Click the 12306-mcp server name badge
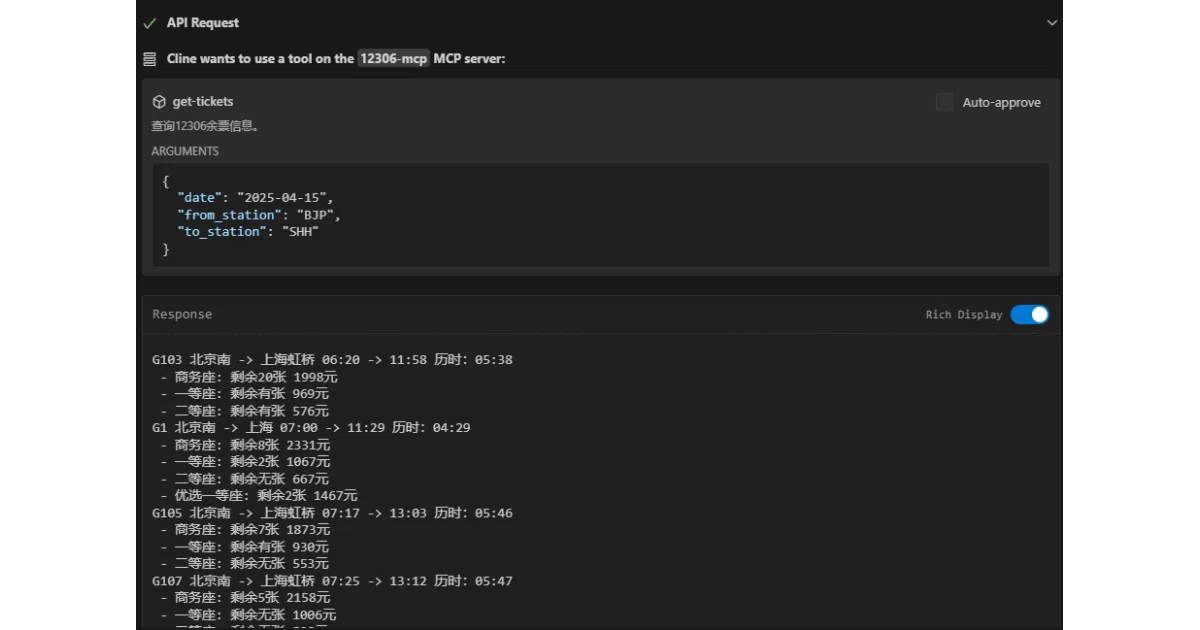This screenshot has height=630, width=1200. [393, 59]
